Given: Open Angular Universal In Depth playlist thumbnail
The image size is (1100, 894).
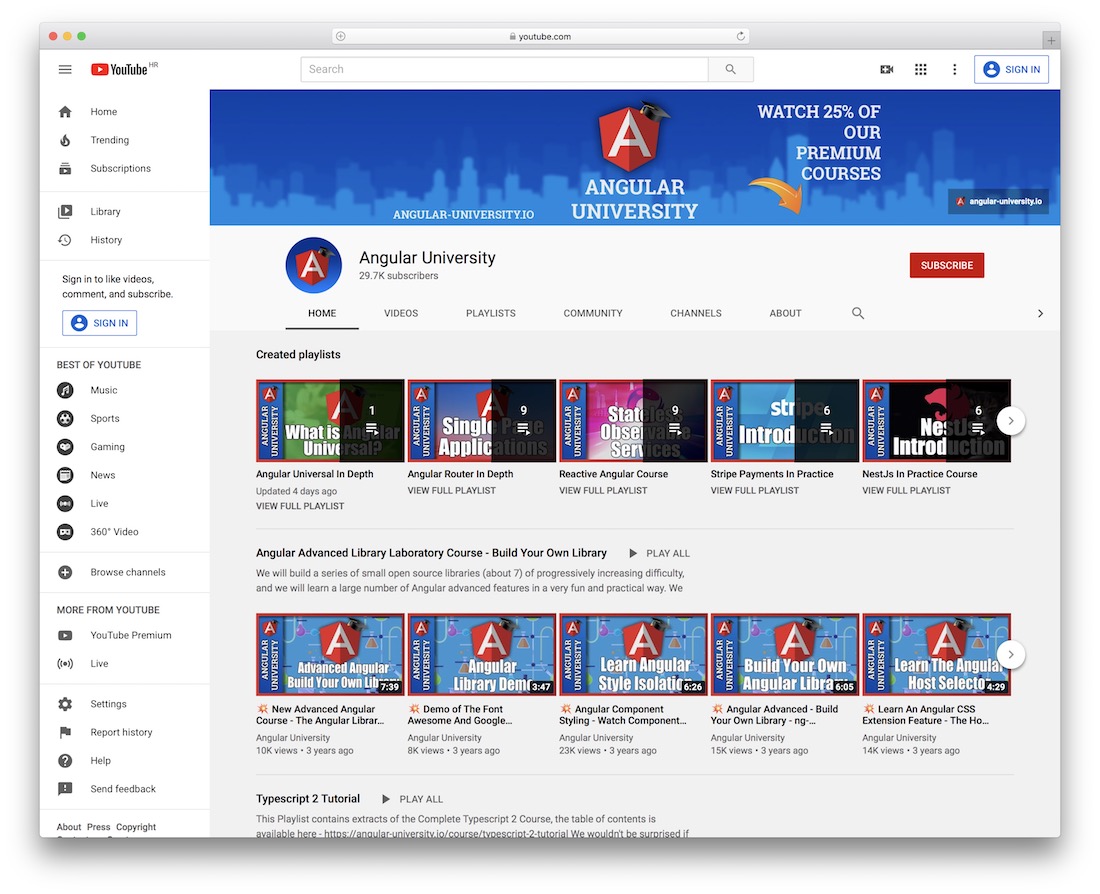Looking at the screenshot, I should (330, 420).
